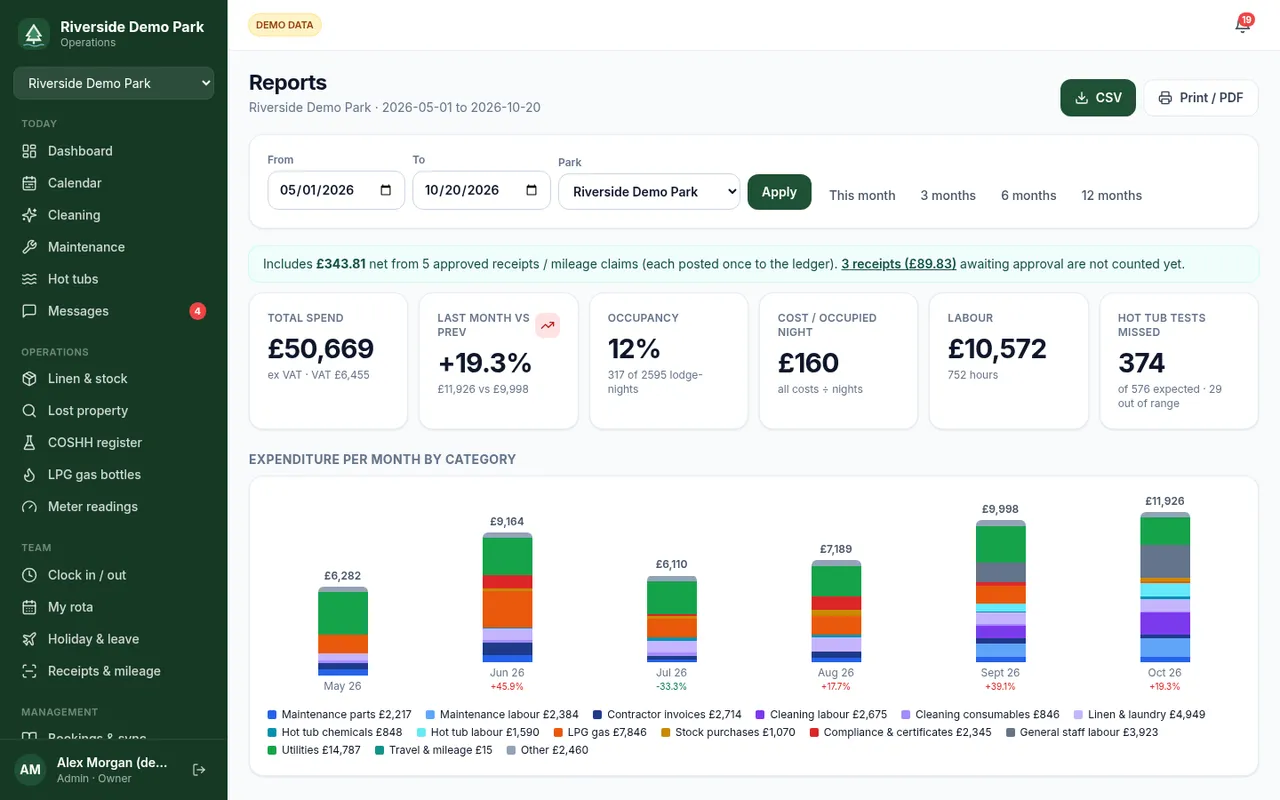Click the Utilities green legend swatch
This screenshot has height=800, width=1280.
272,750
